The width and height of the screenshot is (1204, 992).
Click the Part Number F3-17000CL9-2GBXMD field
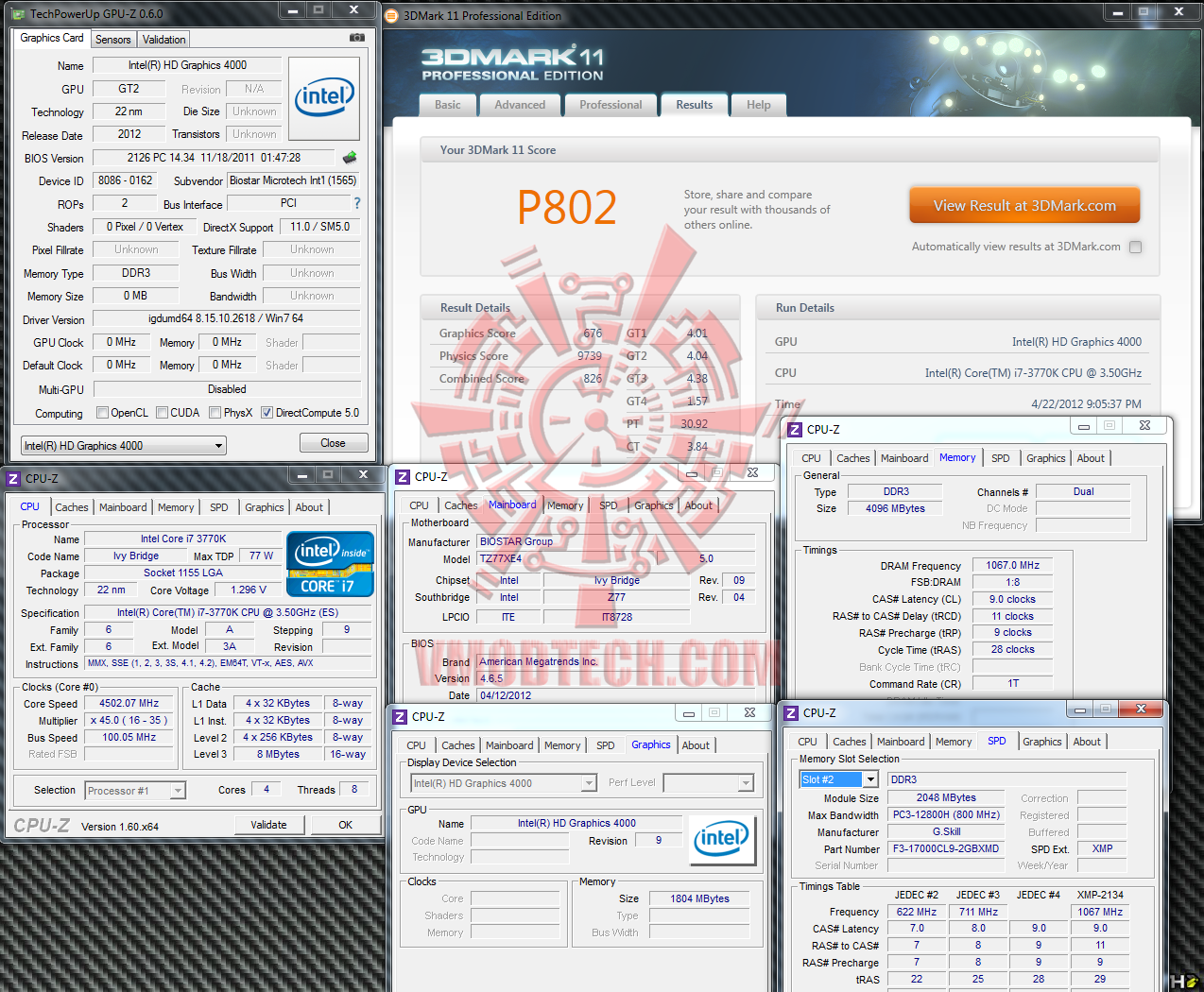coord(945,848)
